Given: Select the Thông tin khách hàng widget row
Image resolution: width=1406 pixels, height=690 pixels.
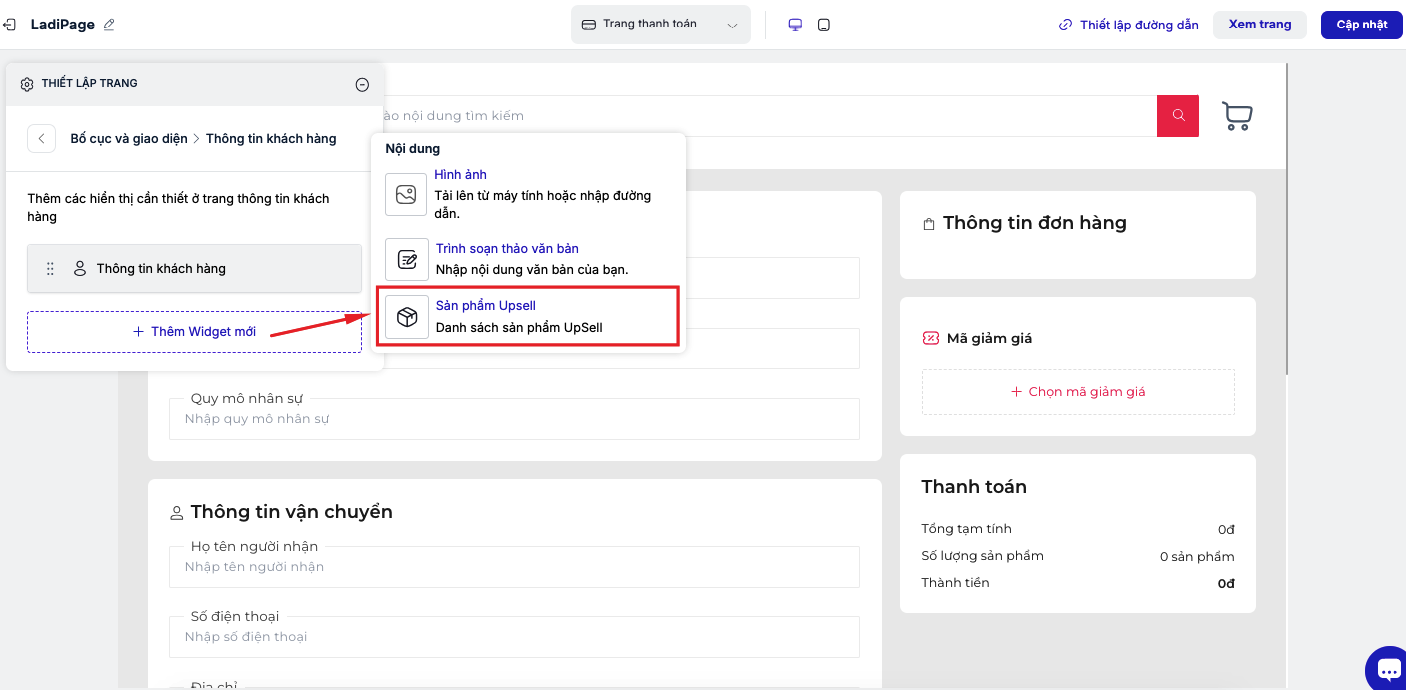Looking at the screenshot, I should pyautogui.click(x=194, y=268).
